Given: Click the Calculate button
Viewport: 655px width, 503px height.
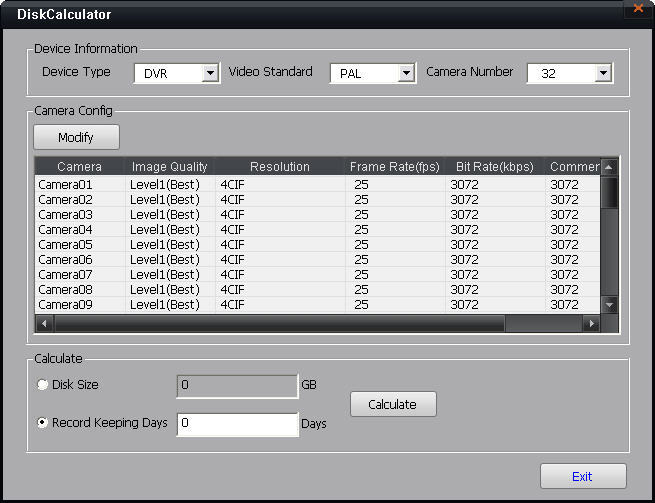Looking at the screenshot, I should 393,404.
